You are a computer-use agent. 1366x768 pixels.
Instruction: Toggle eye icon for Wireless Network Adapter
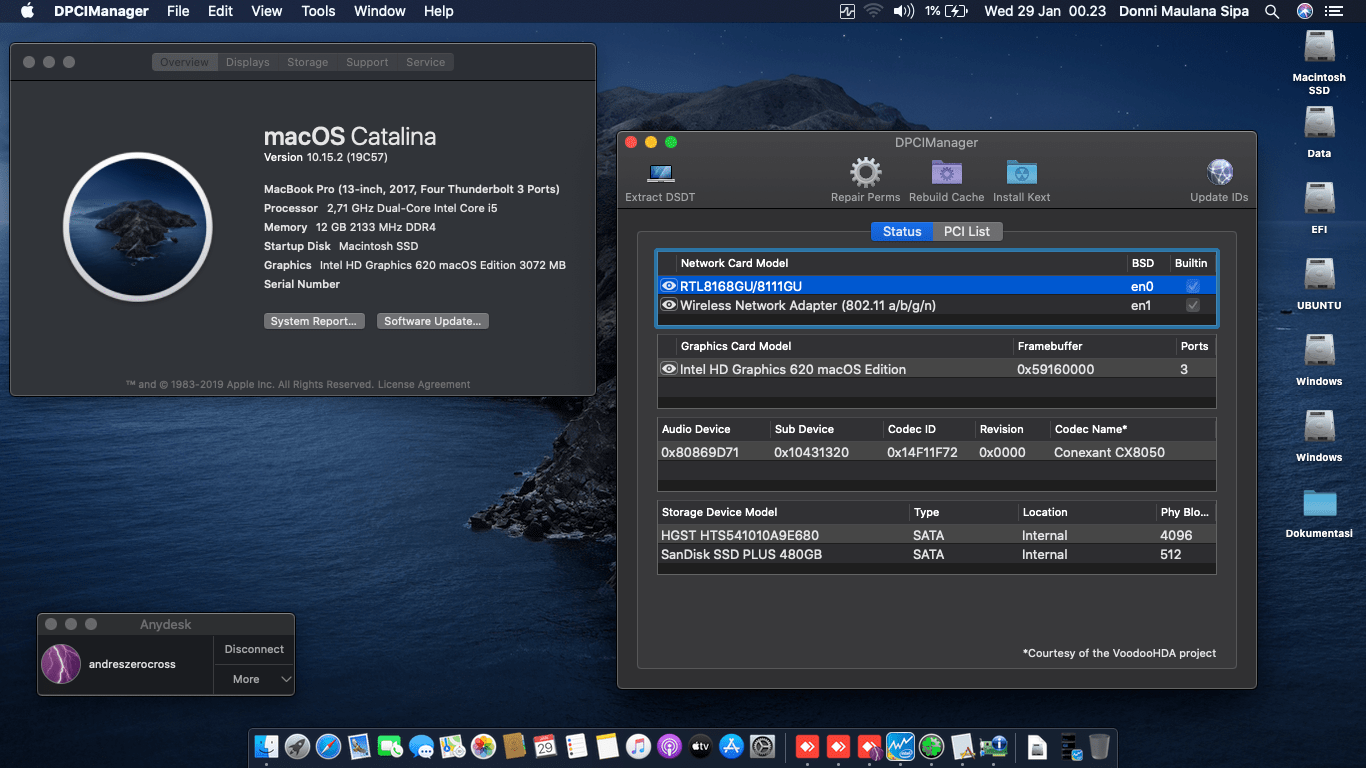click(x=669, y=305)
